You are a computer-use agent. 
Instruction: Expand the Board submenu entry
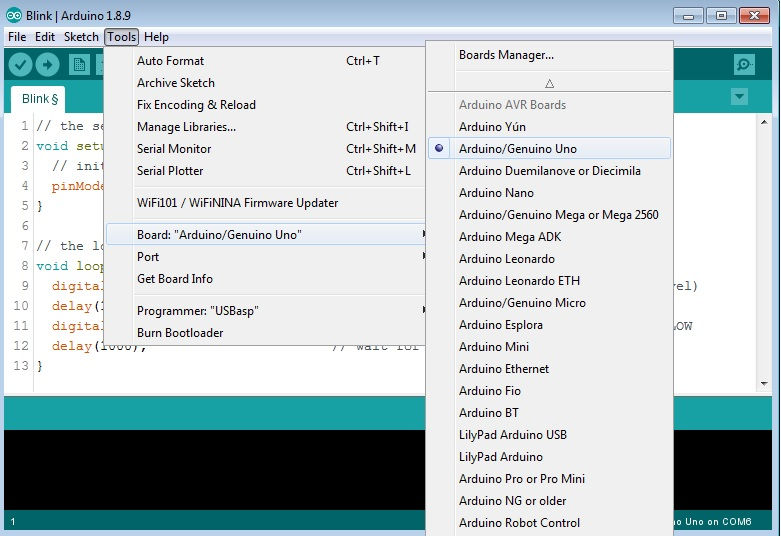pyautogui.click(x=266, y=235)
